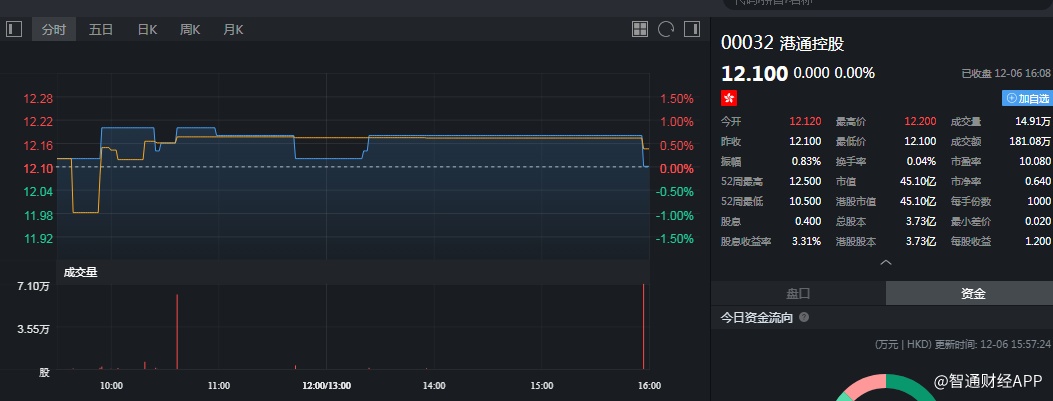Open the 周K chart view
Image resolution: width=1053 pixels, height=401 pixels.
coord(190,30)
